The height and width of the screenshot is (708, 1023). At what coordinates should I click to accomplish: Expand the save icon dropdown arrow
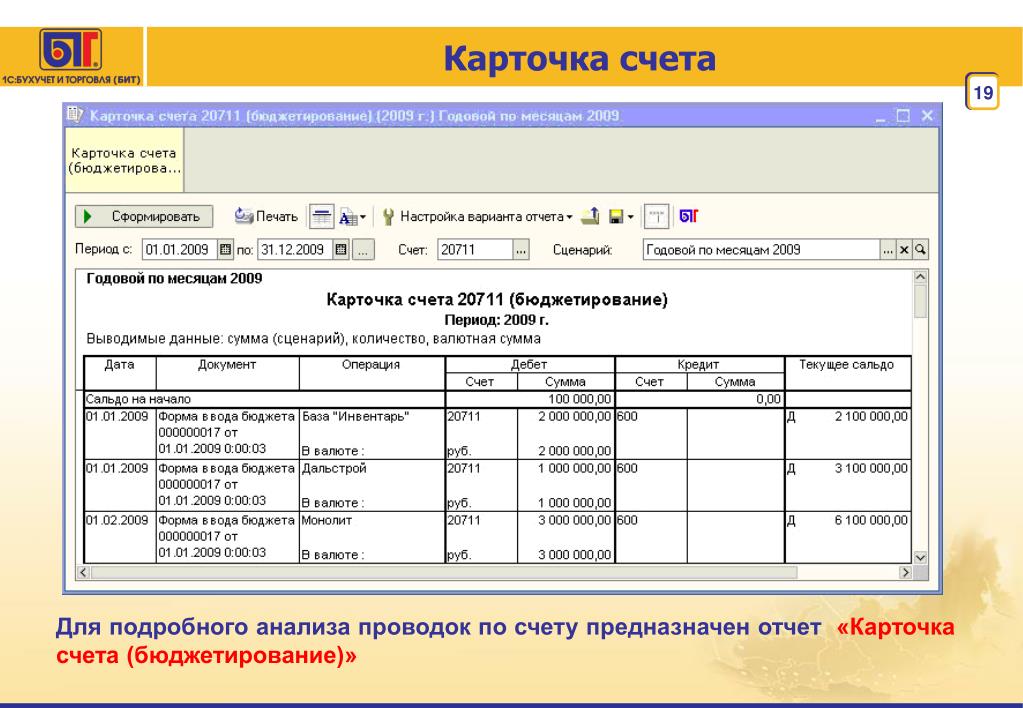(630, 217)
